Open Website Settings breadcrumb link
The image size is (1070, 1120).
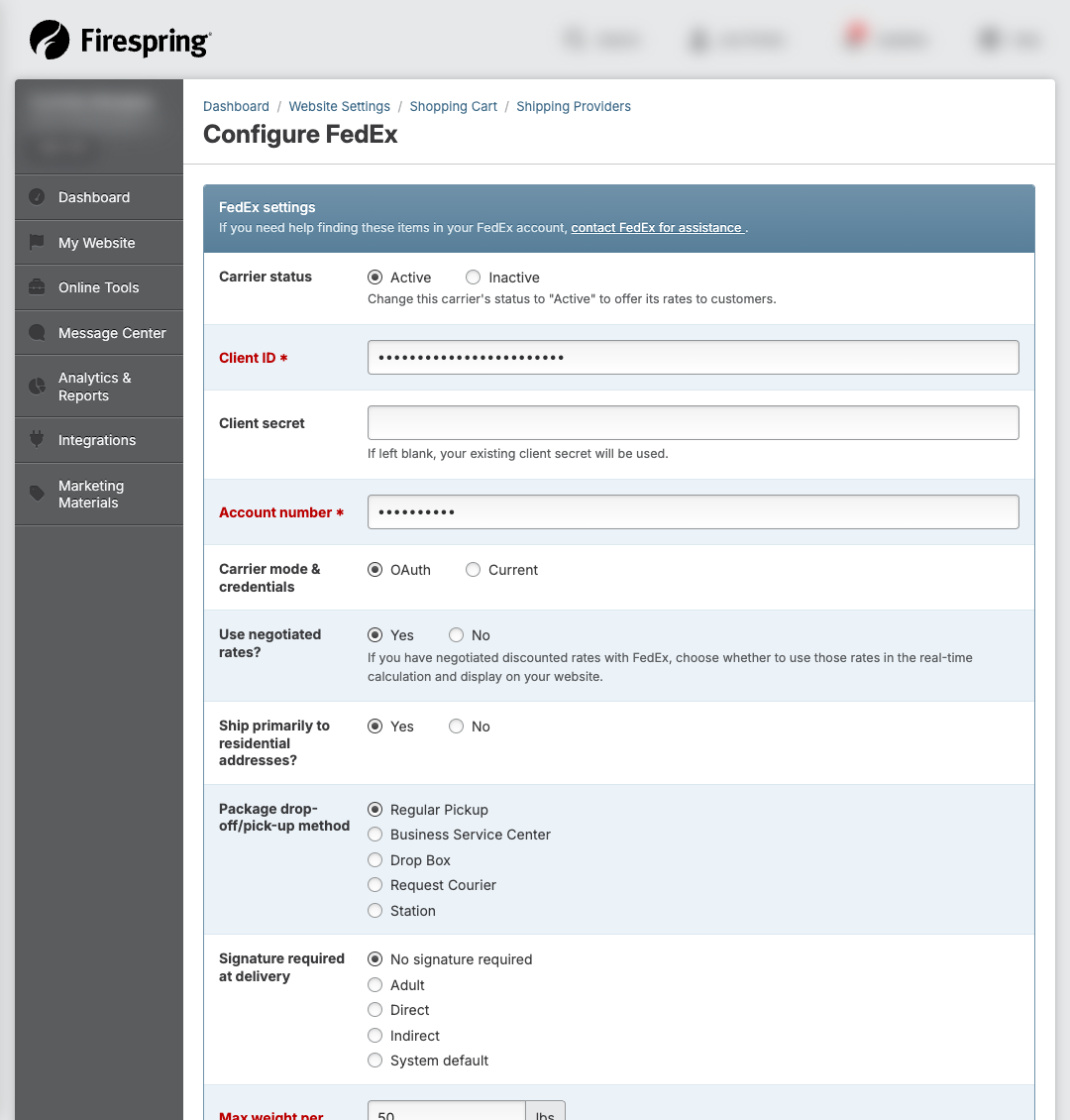pos(339,106)
